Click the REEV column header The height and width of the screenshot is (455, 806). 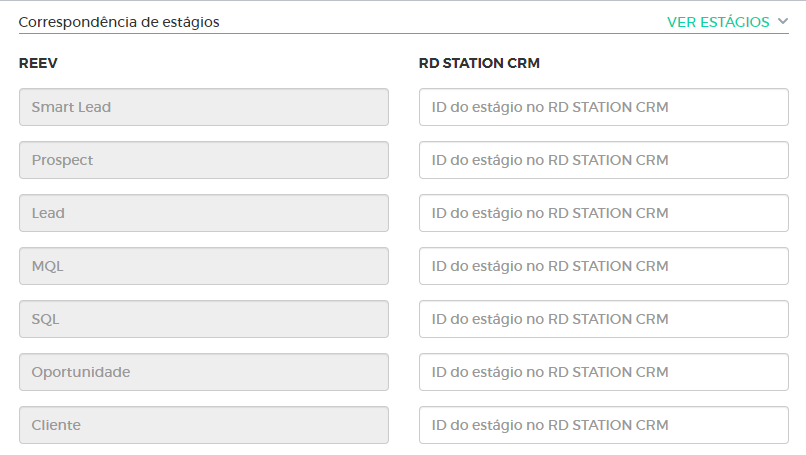(37, 64)
